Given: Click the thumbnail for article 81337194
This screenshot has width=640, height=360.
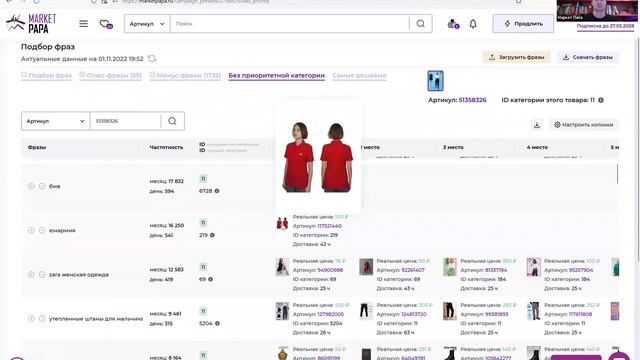Looking at the screenshot, I should coord(450,267).
